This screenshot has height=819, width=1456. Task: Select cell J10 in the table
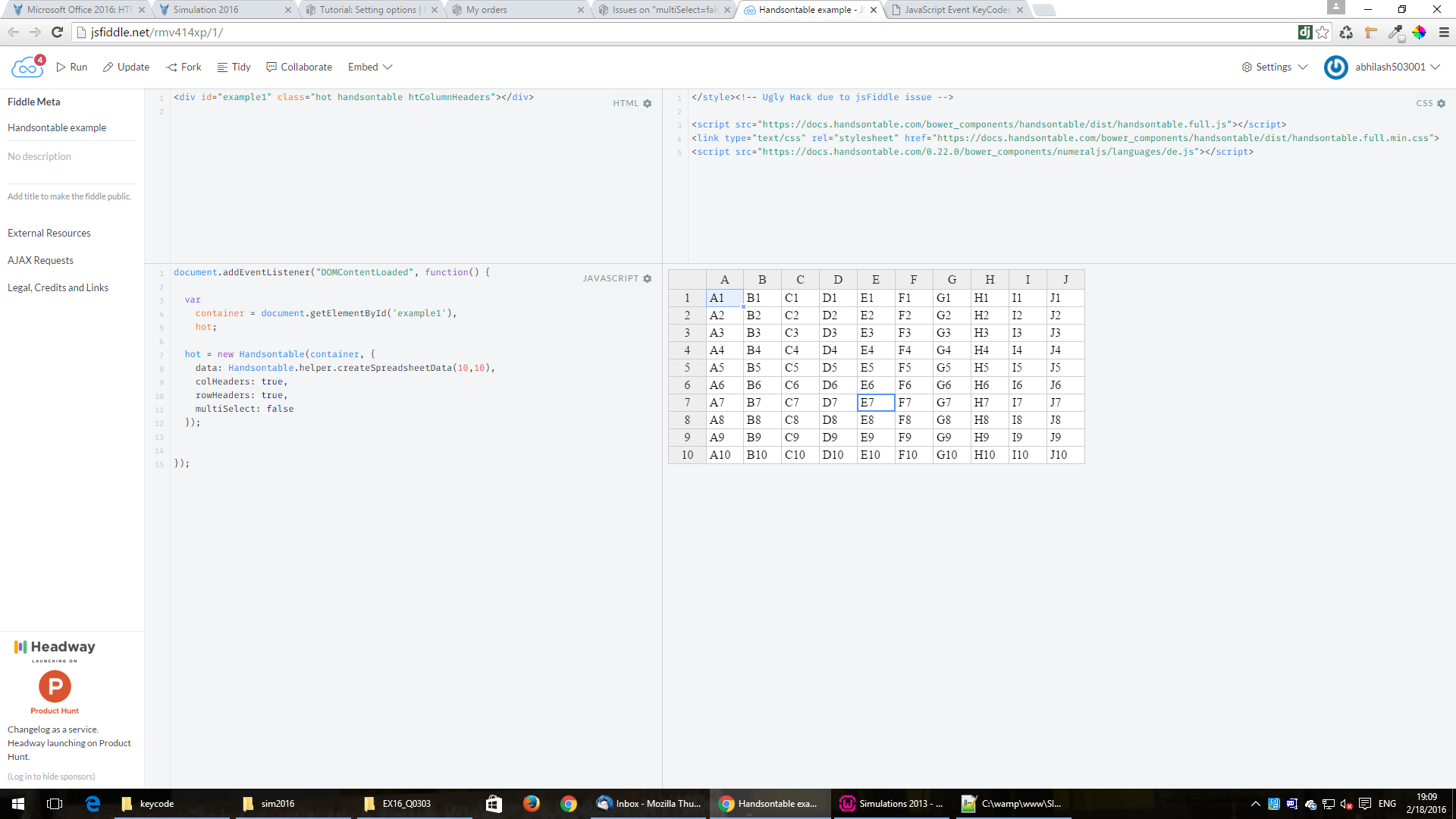click(1065, 455)
